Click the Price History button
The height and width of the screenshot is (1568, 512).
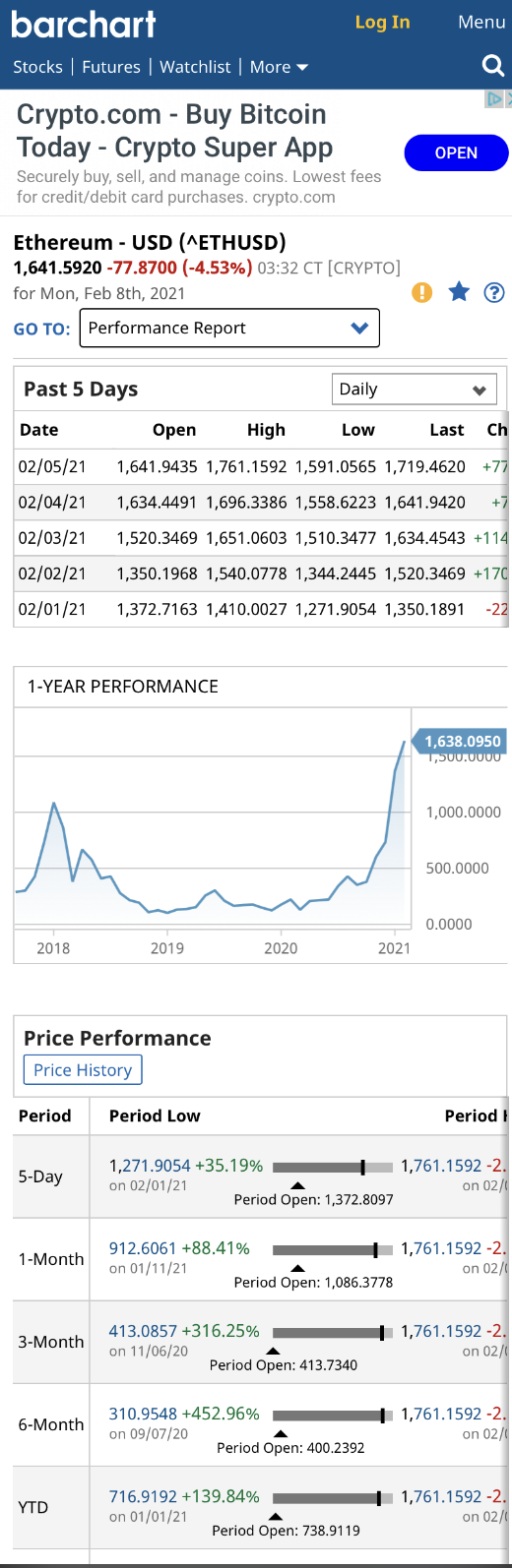[x=83, y=1070]
